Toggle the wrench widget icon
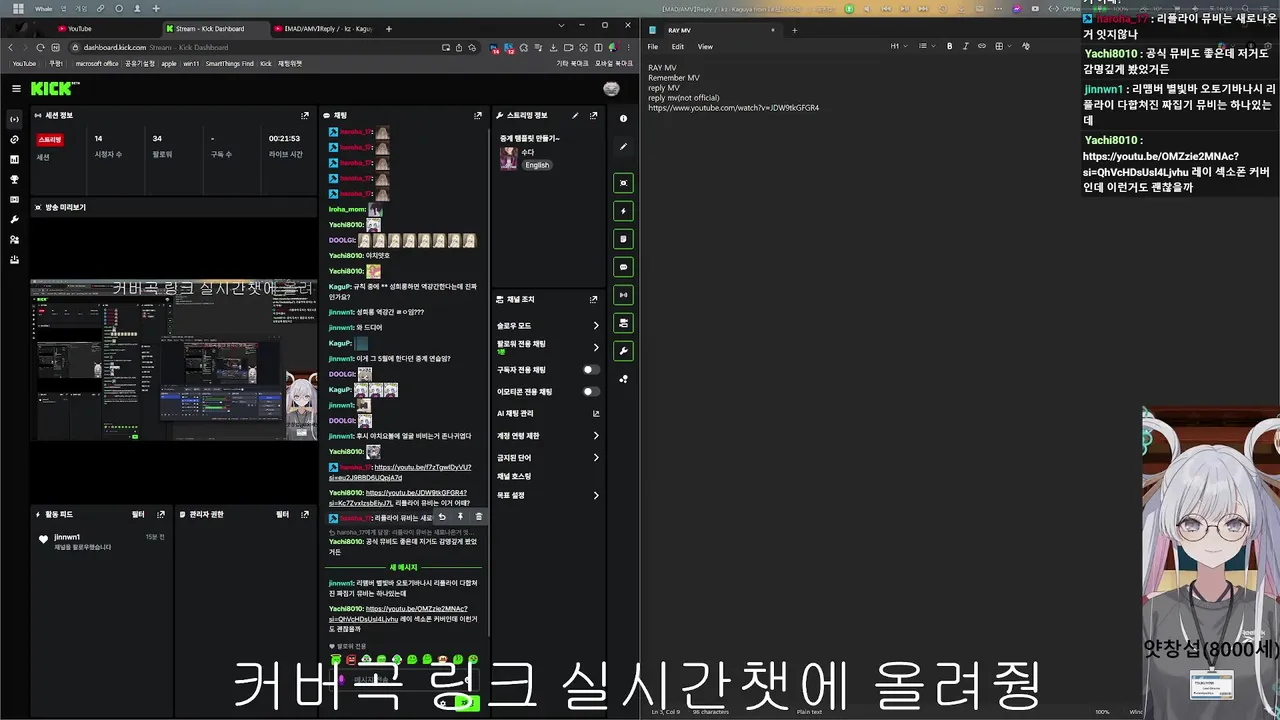Screen dimensions: 1280x720 click(623, 351)
